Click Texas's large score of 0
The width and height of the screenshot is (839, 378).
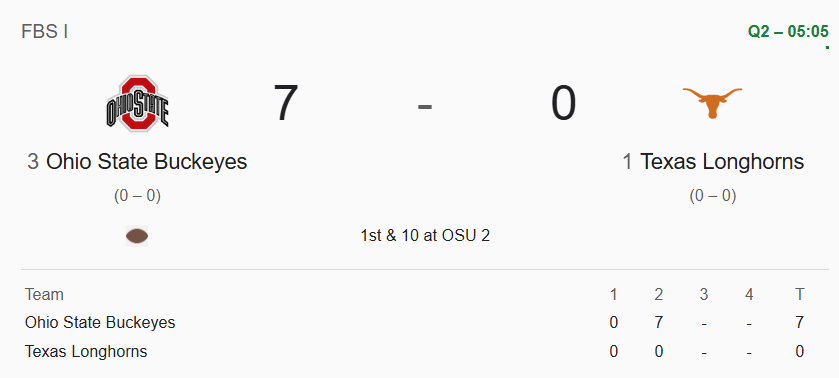(563, 103)
